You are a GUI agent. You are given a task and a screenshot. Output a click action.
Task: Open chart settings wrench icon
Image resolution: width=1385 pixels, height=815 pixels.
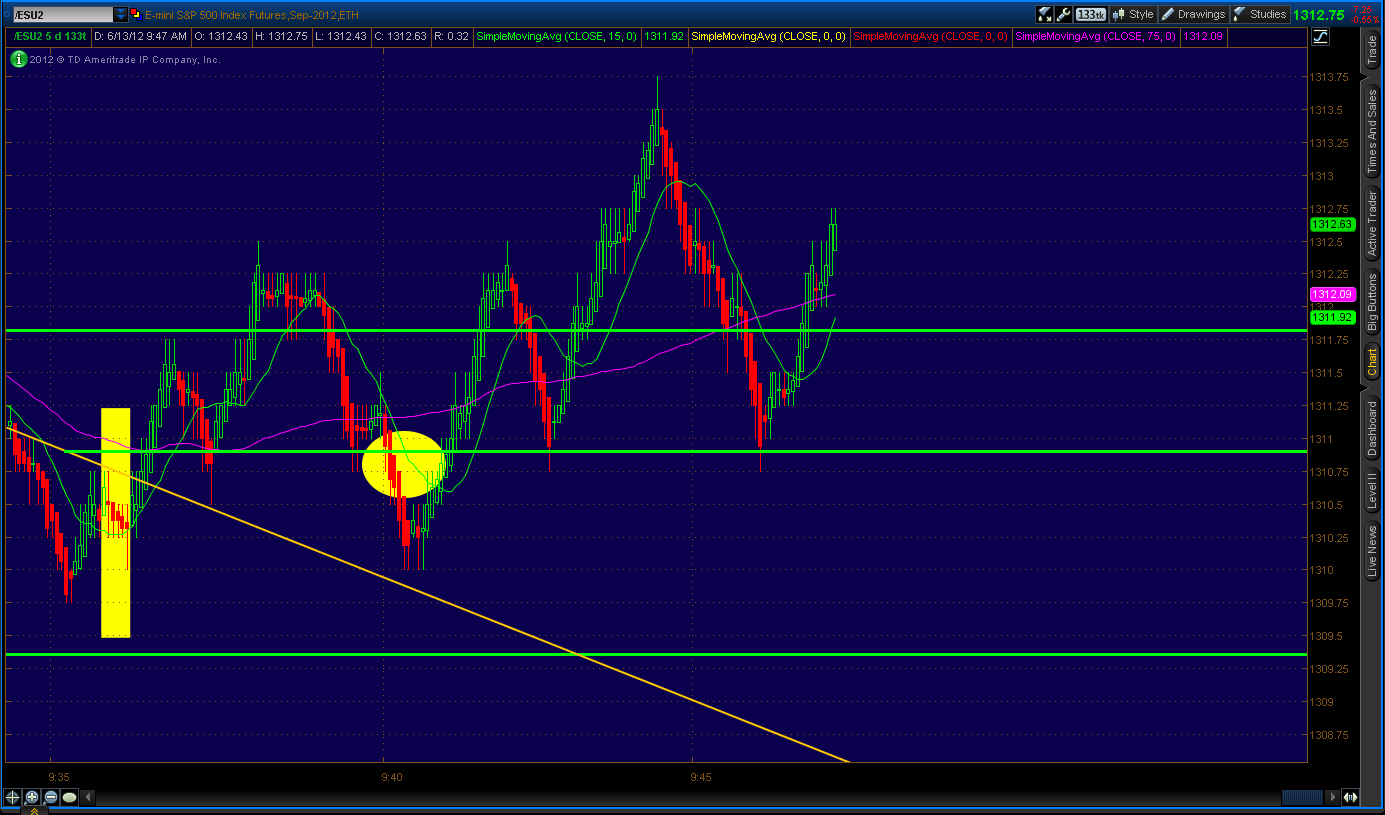click(1064, 14)
